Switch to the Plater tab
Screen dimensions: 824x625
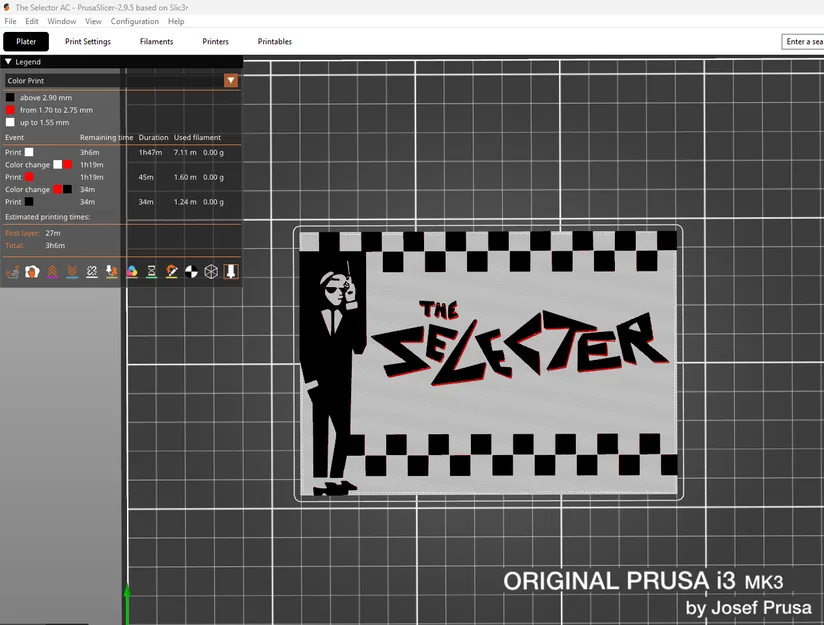26,42
